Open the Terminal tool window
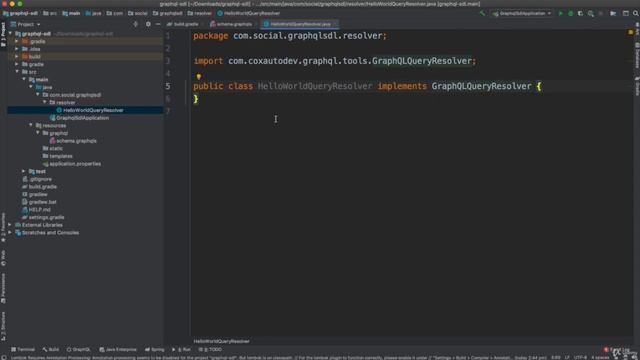This screenshot has width=640, height=360. [23, 349]
